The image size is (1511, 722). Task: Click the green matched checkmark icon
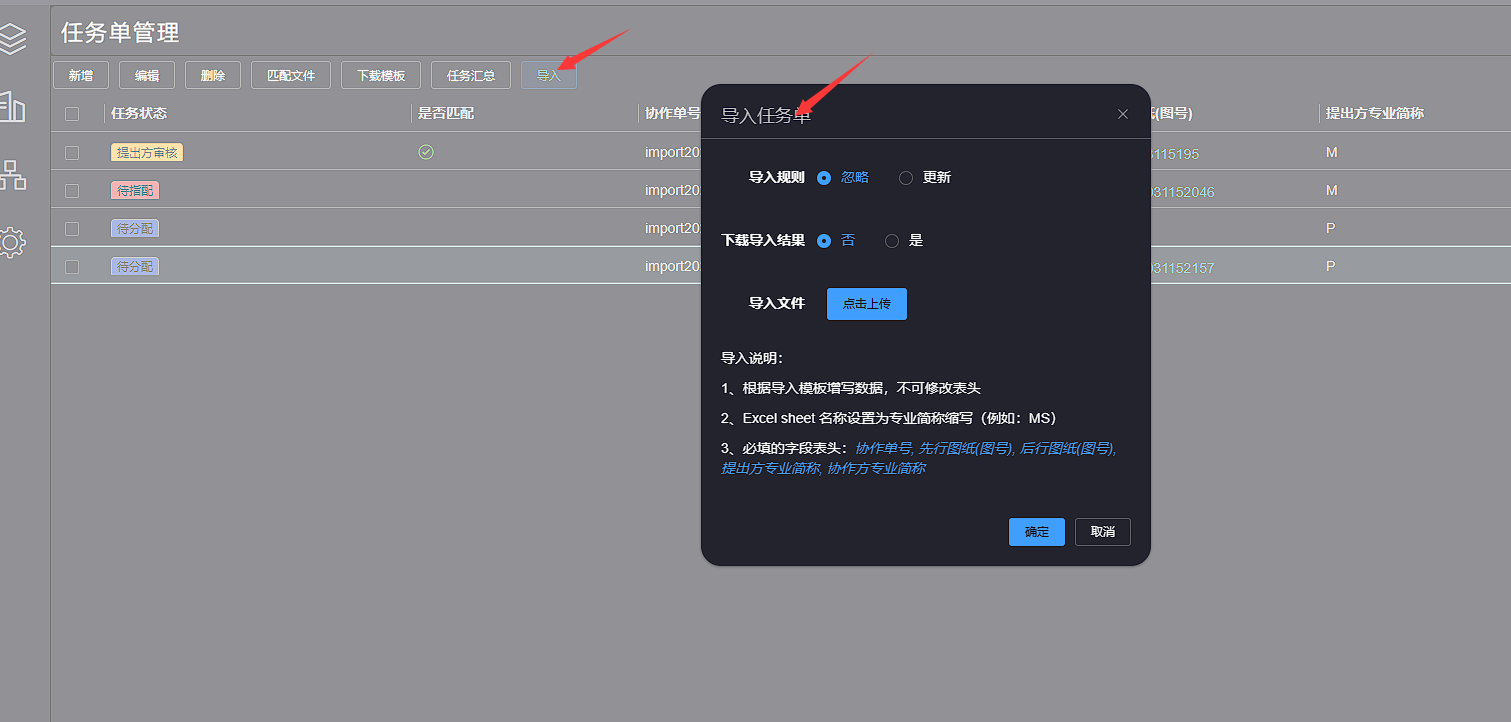(x=426, y=152)
